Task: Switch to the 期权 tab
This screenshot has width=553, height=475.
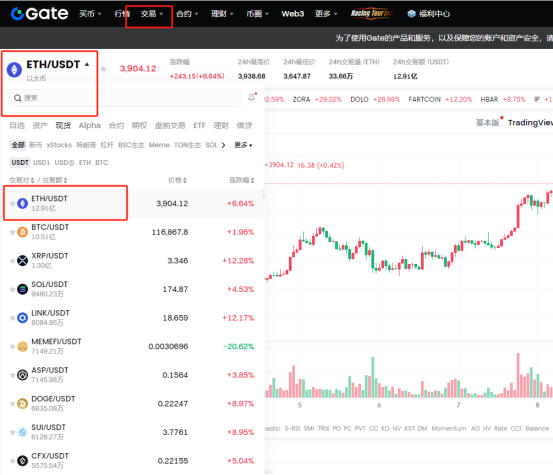Action: pyautogui.click(x=139, y=126)
